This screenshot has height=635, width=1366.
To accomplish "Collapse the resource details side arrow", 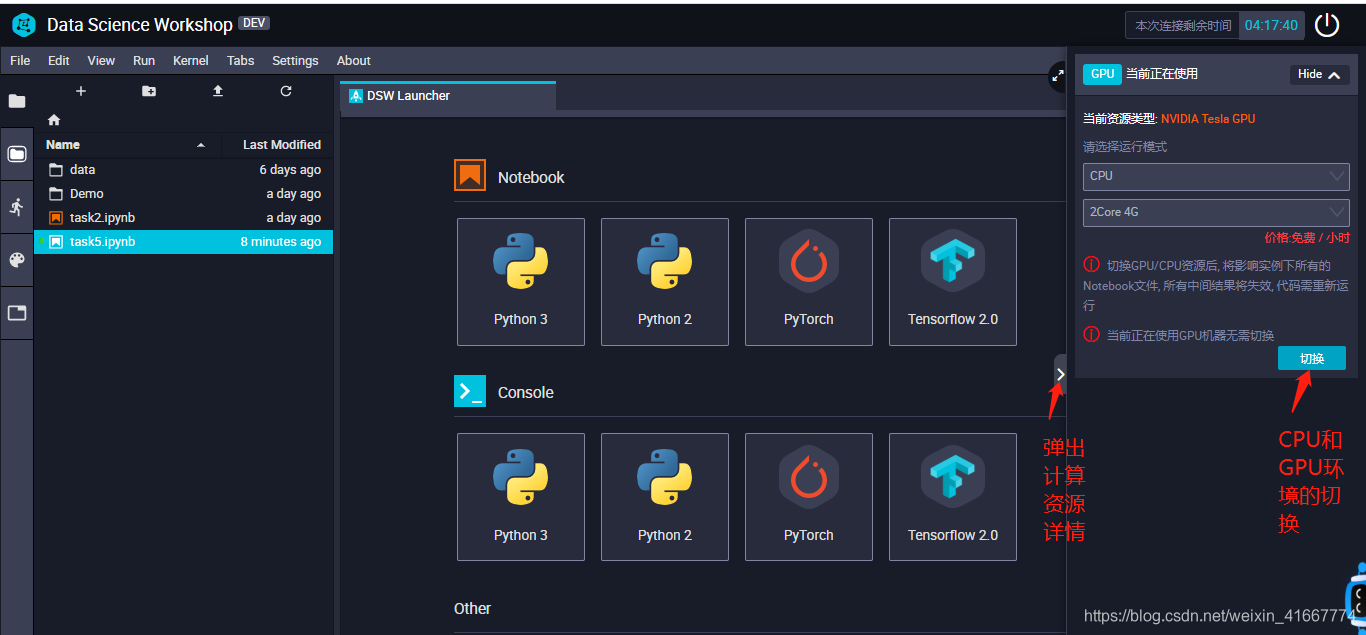I will click(1060, 374).
